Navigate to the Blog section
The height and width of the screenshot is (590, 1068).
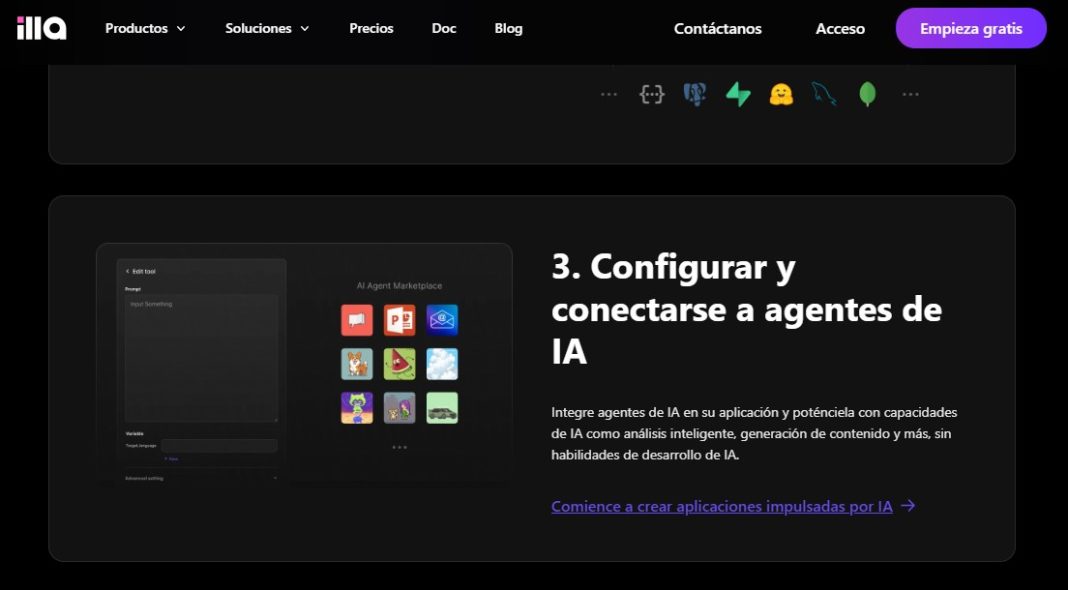point(508,28)
